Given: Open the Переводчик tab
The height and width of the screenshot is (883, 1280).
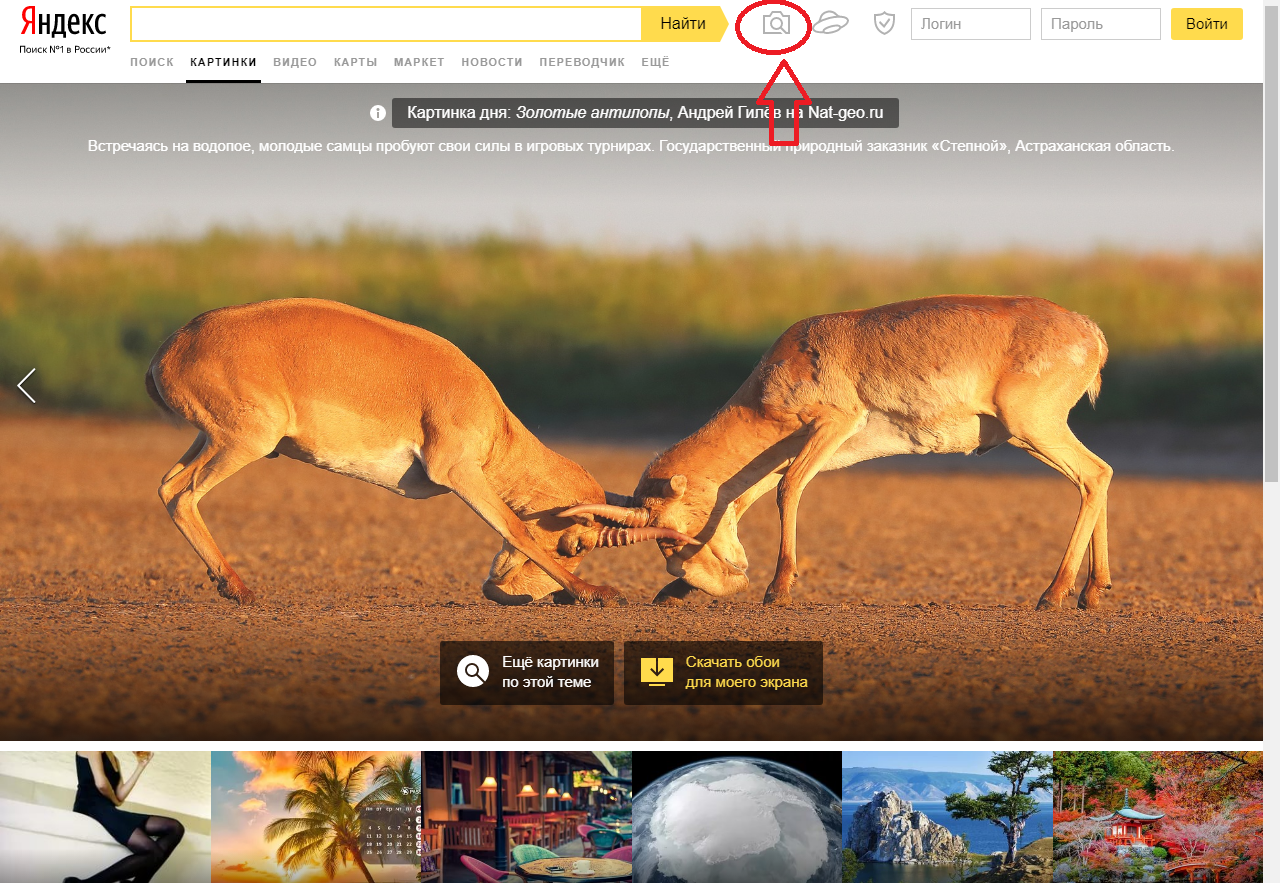Looking at the screenshot, I should coord(582,62).
